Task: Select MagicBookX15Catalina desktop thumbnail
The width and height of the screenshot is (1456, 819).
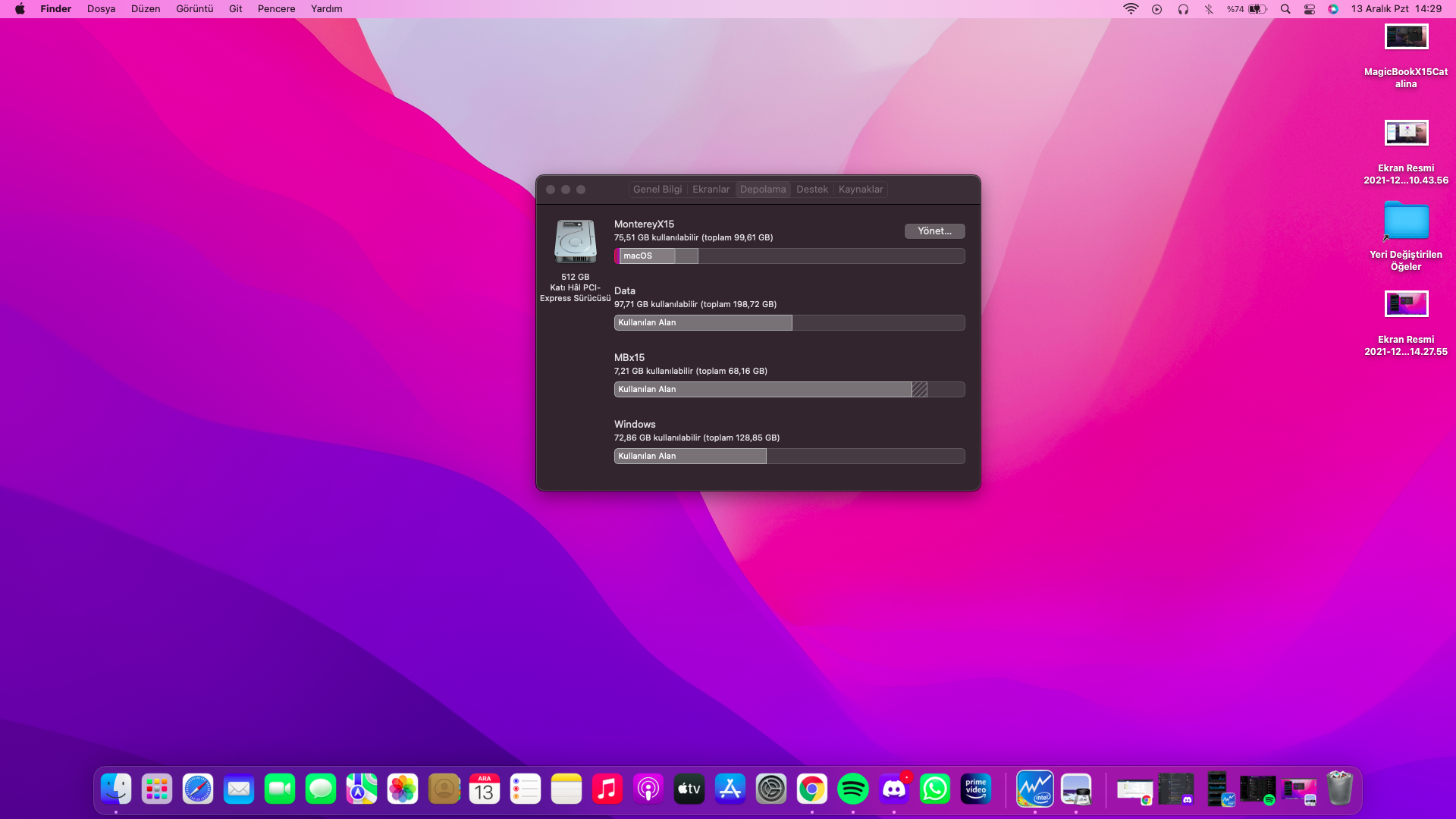Action: [1406, 37]
